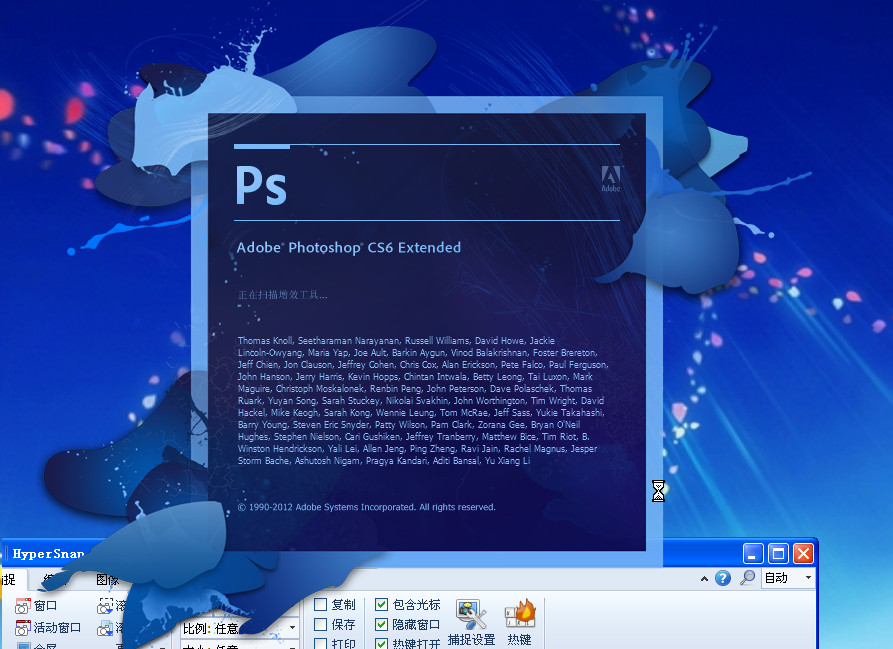Viewport: 893px width, 649px height.
Task: Maximize the HyperSnap window
Action: (x=778, y=553)
